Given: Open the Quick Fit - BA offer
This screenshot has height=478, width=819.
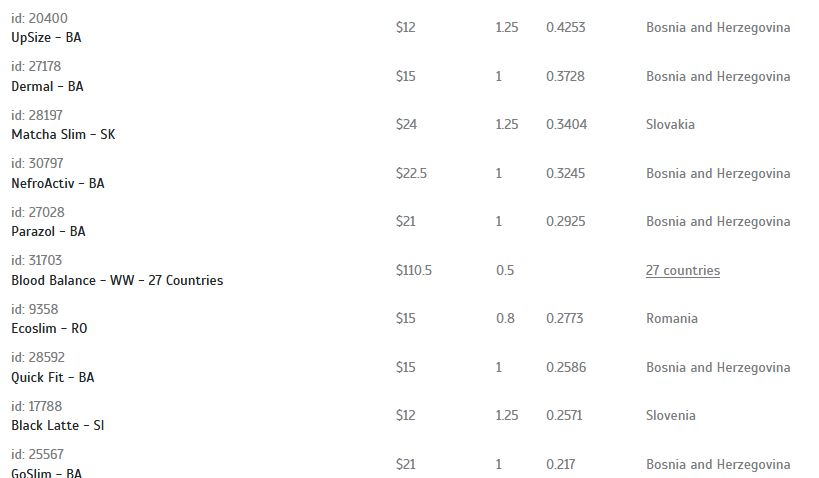Looking at the screenshot, I should click(x=53, y=377).
